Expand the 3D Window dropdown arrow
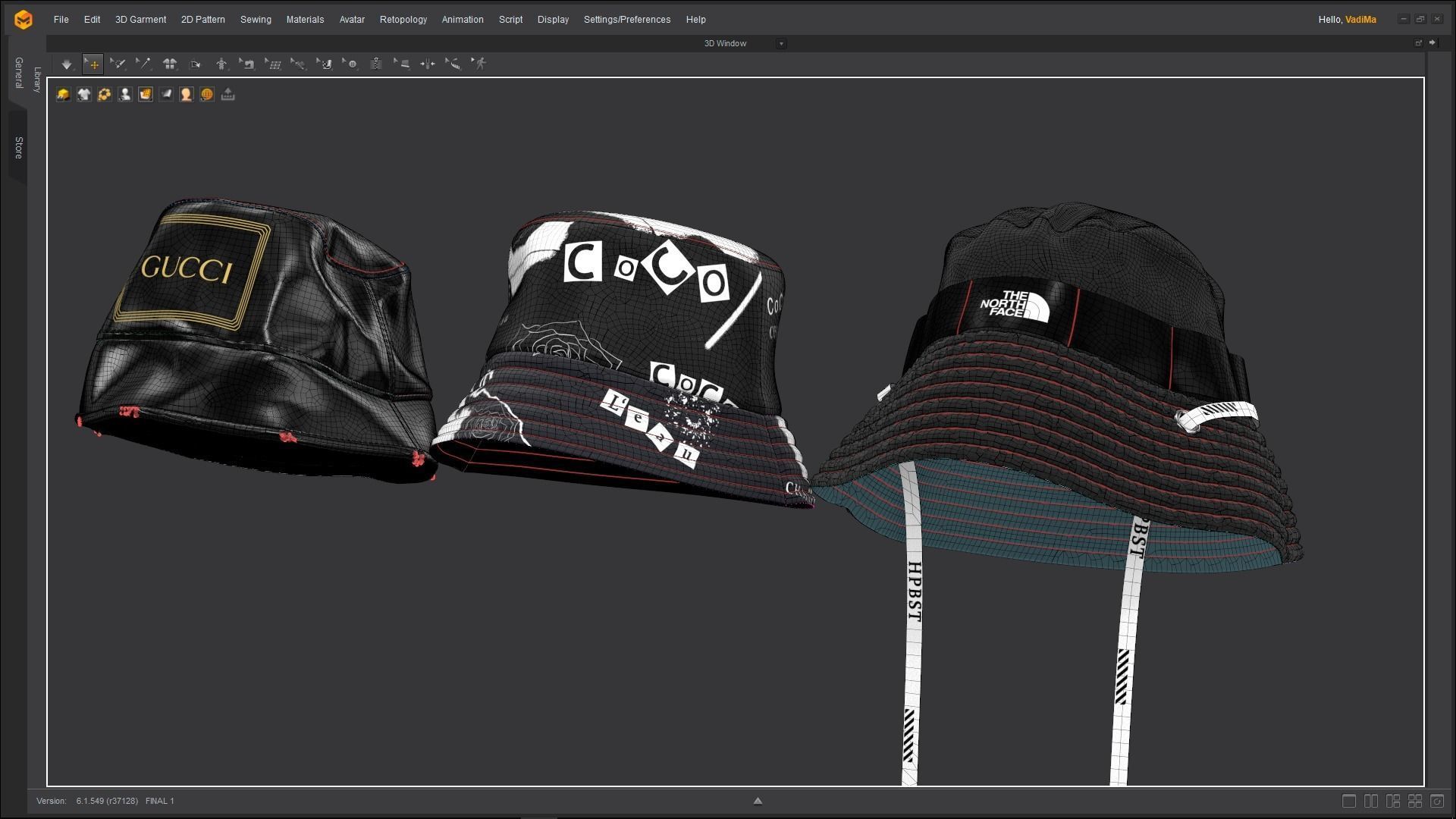Image resolution: width=1456 pixels, height=819 pixels. tap(781, 44)
